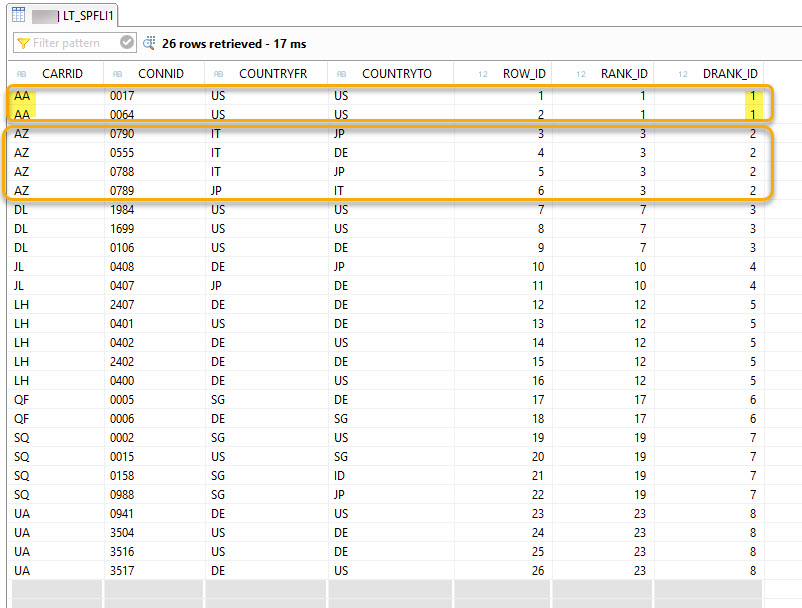
Task: Click the RANK_ID column header
Action: [624, 74]
